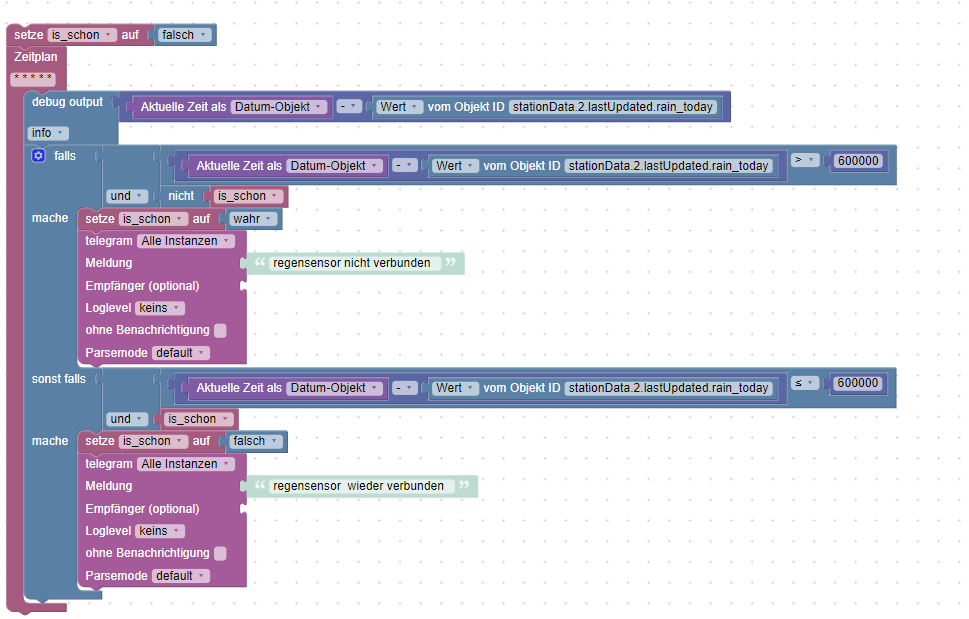Click the 'sonst falls' label of the if block
The image size is (969, 619).
[x=59, y=379]
